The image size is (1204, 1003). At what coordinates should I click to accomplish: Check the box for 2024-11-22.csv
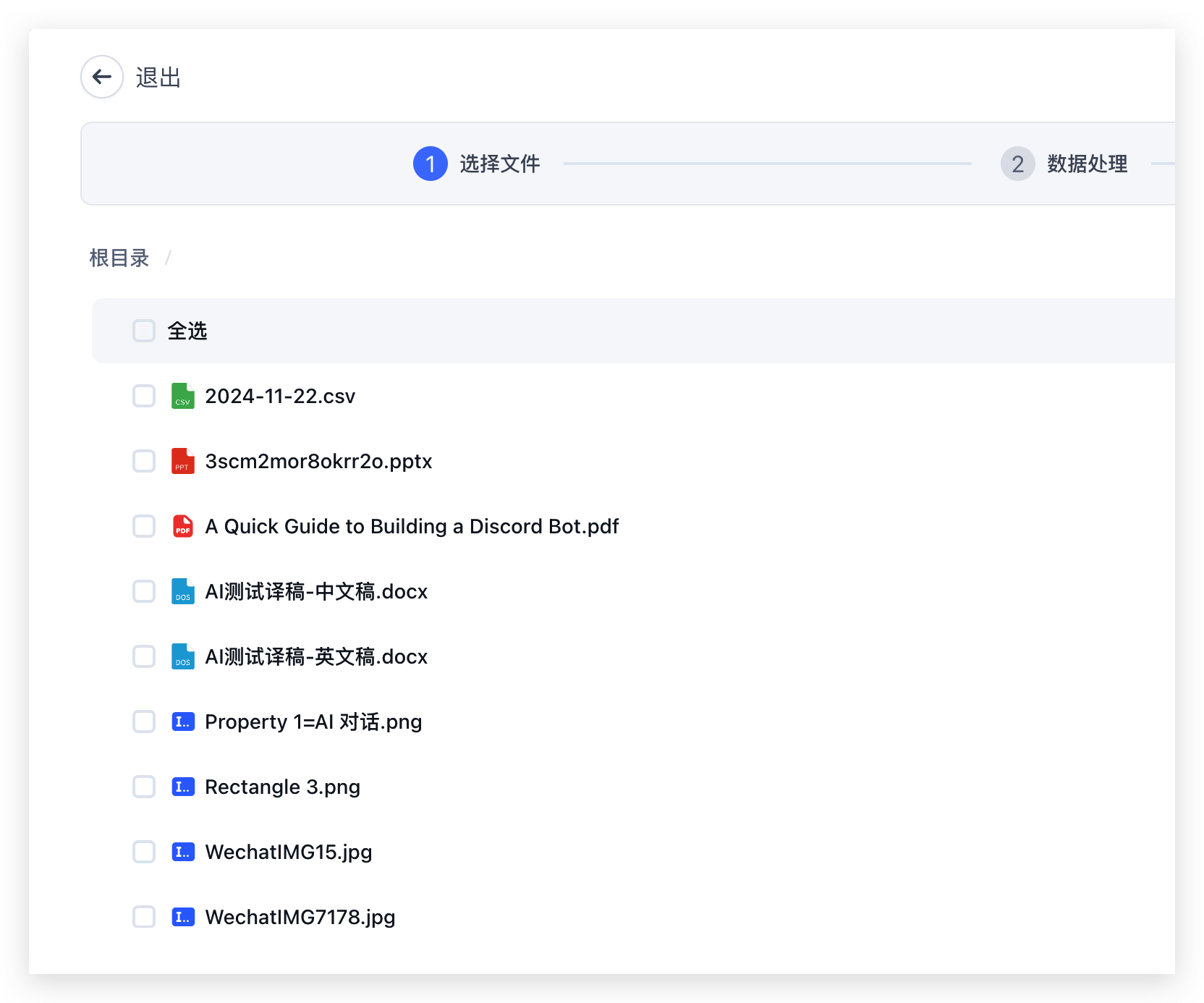coord(144,396)
